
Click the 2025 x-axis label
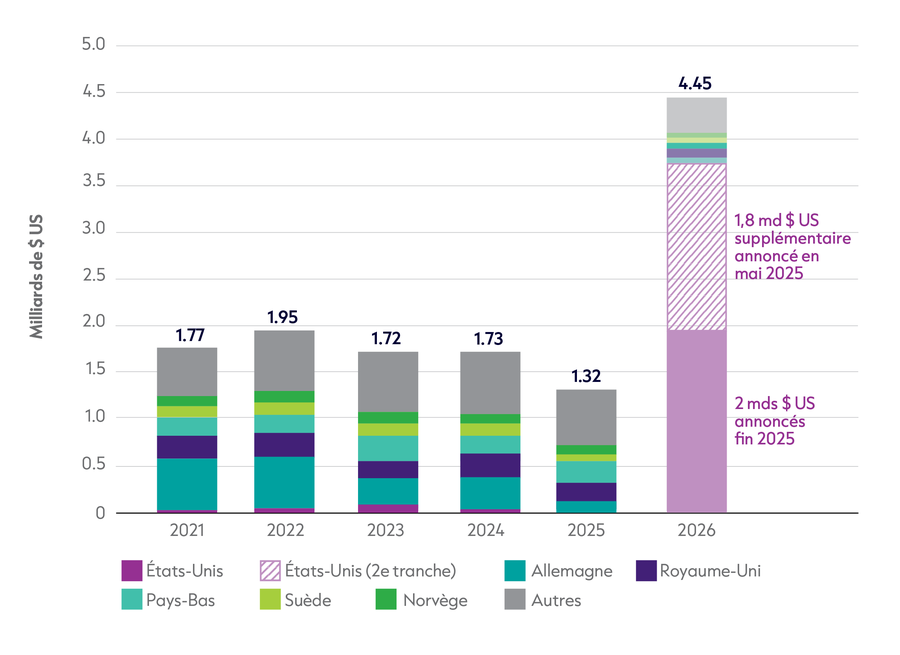coord(586,530)
